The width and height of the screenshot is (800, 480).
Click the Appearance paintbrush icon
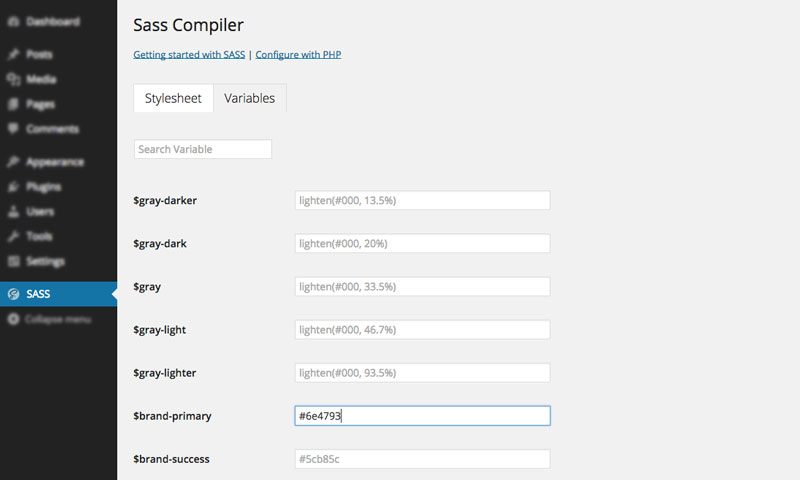pyautogui.click(x=14, y=162)
